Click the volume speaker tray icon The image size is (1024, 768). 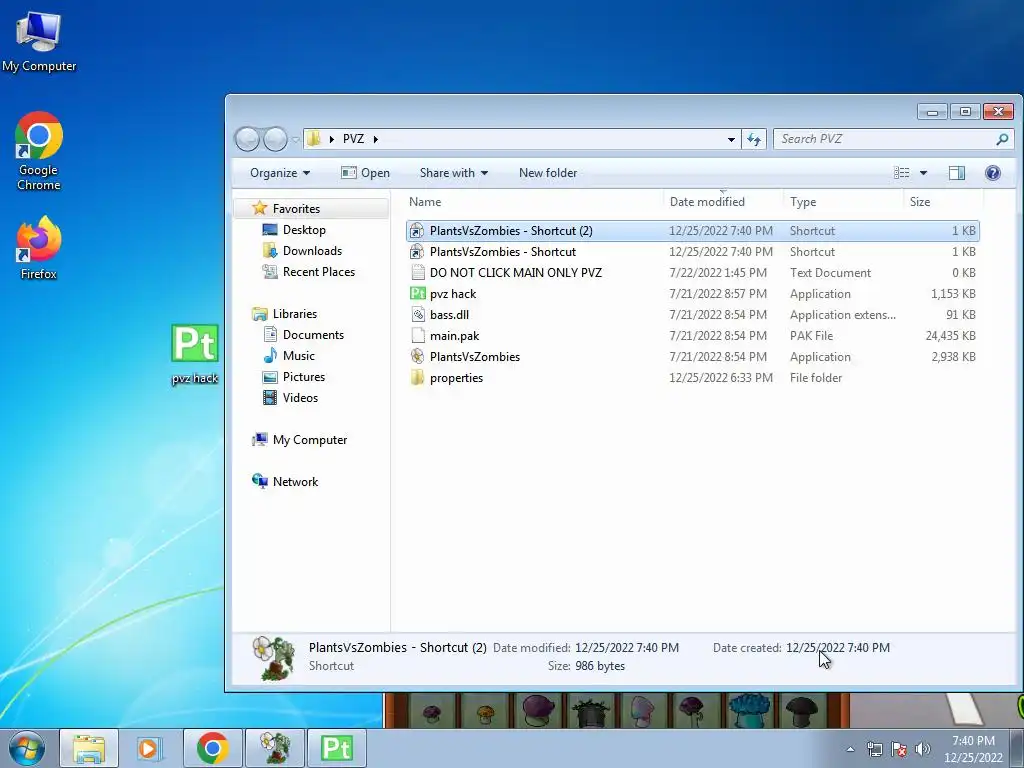tap(923, 749)
